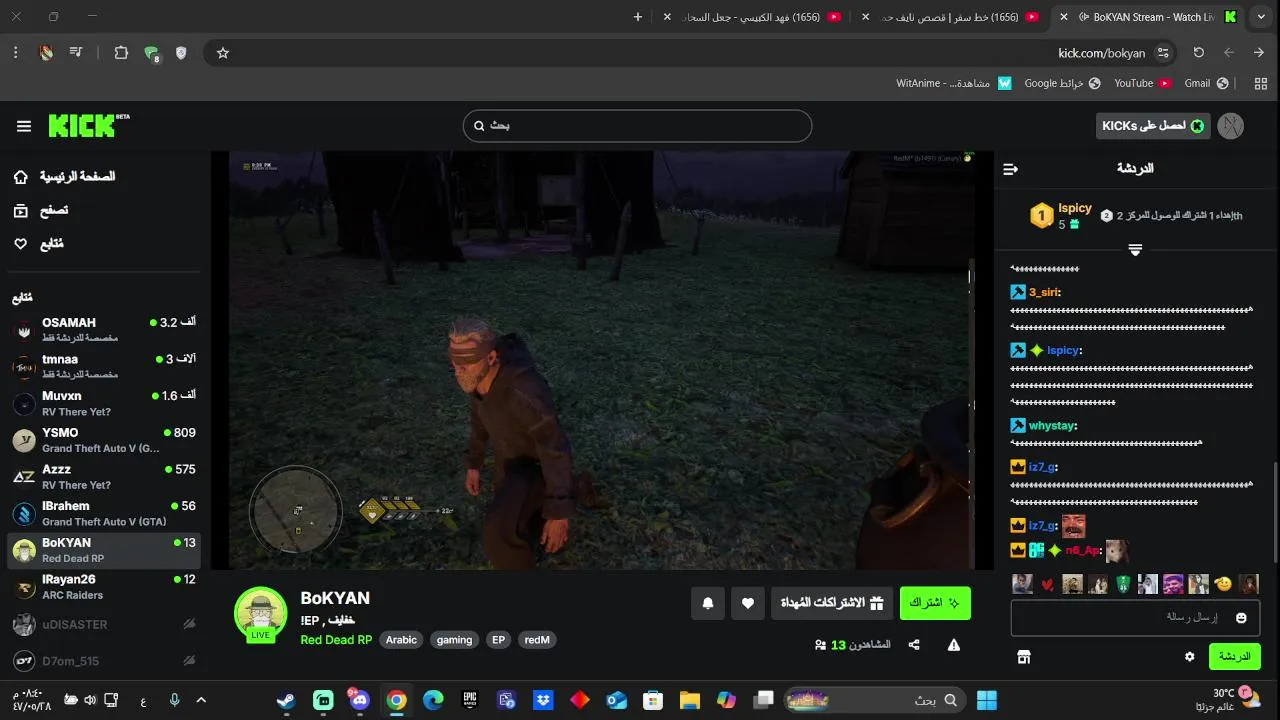Share the stream via share icon

(x=914, y=645)
